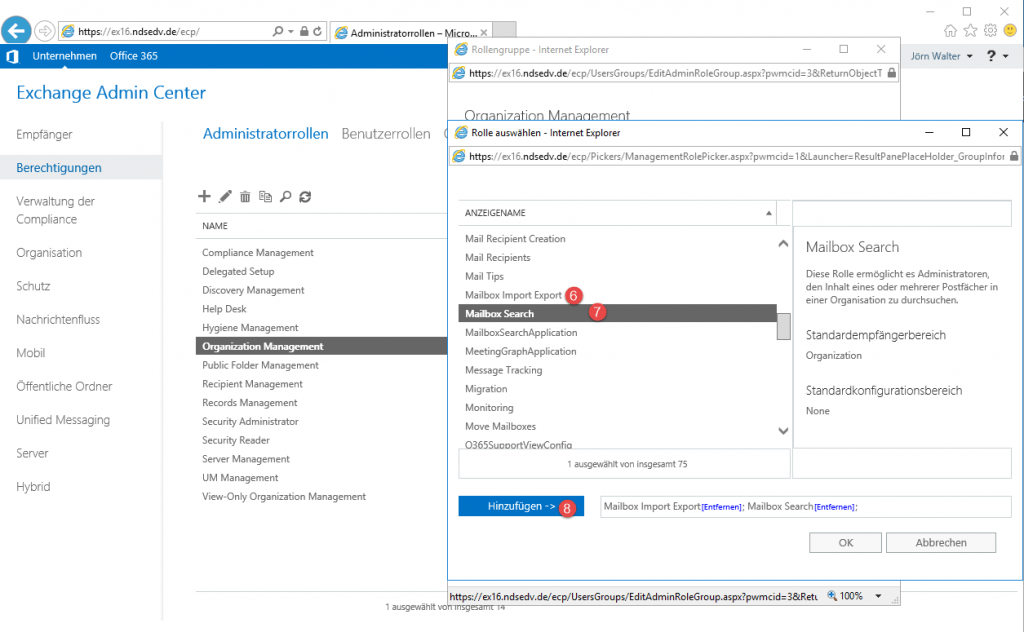
Task: Click the magnifier search icon in toolbar
Action: tap(285, 197)
